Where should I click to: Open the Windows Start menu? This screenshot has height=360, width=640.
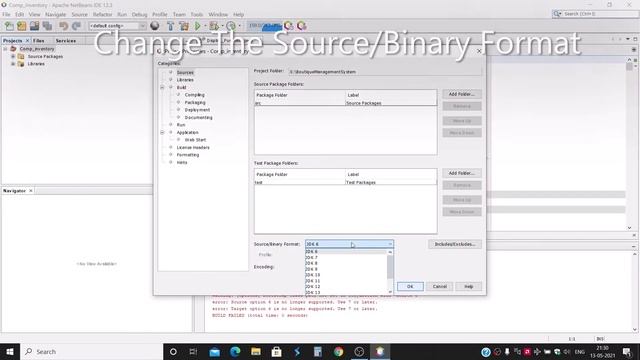click(x=10, y=351)
